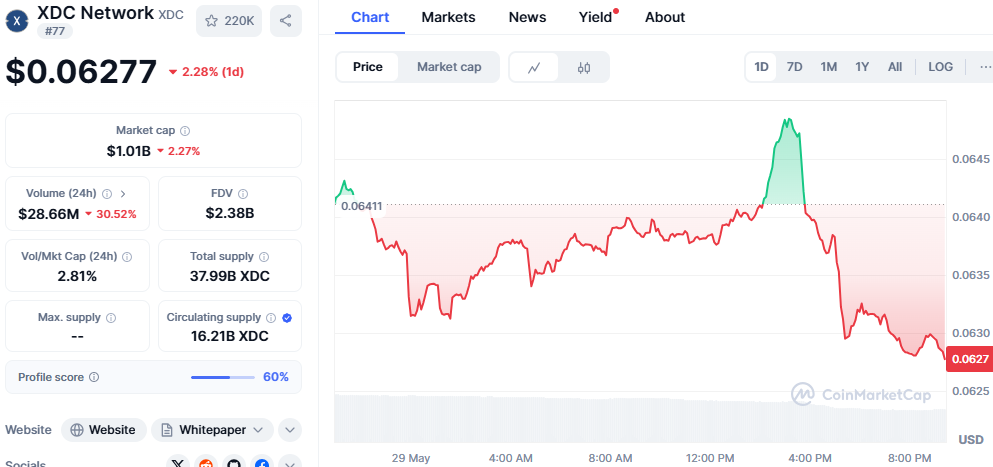Set the chart range to 1Y

click(862, 67)
